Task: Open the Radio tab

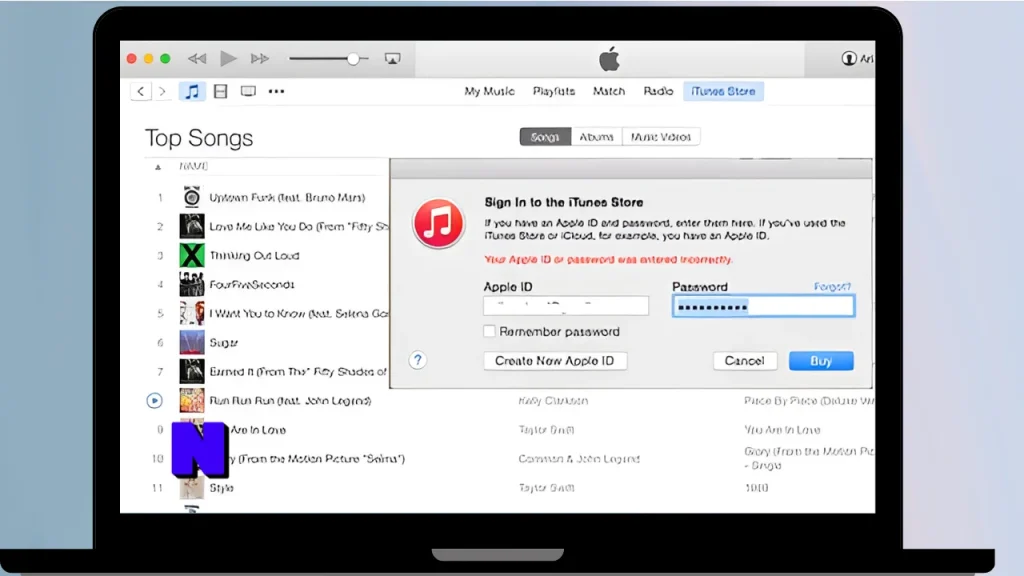Action: 658,91
